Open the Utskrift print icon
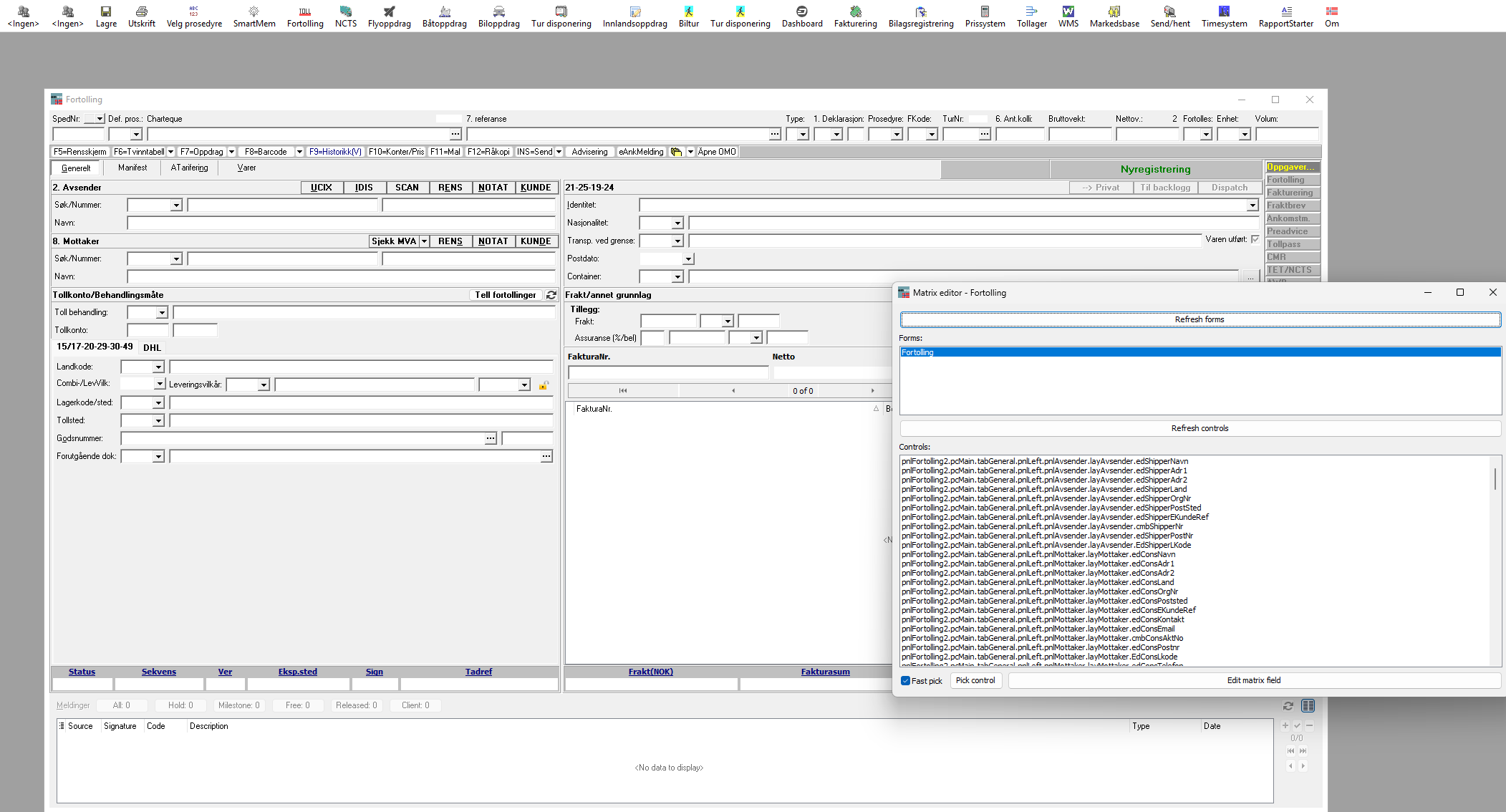Screen dimensions: 1506x812 [142, 11]
